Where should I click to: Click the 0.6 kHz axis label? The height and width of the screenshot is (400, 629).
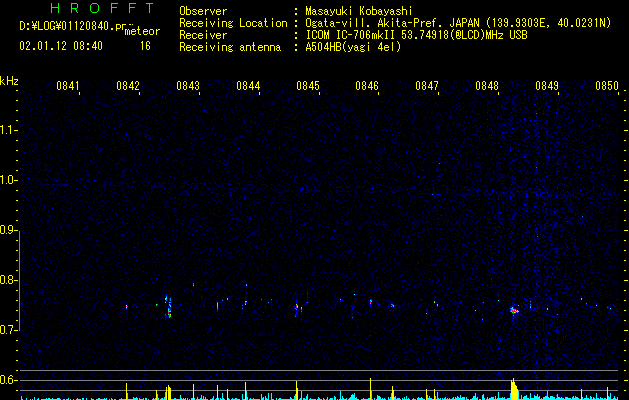click(8, 380)
